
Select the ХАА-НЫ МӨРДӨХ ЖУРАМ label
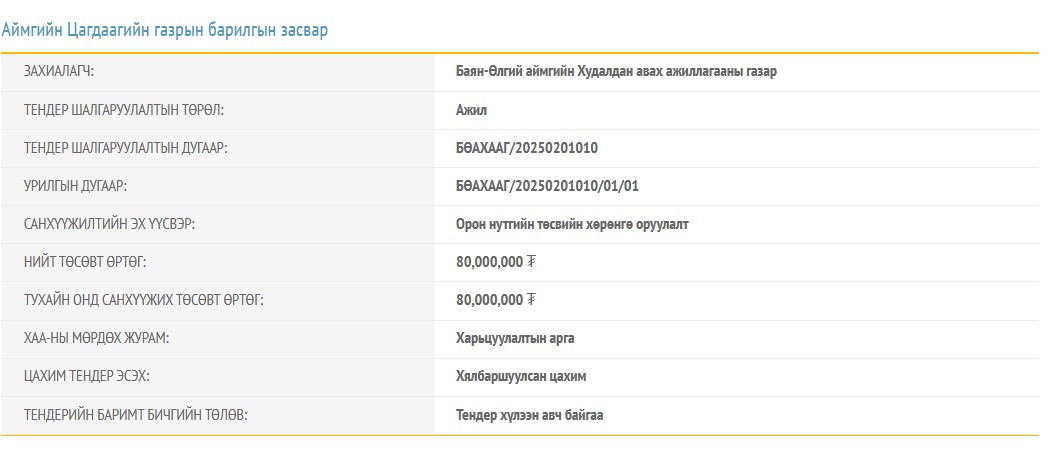96,338
